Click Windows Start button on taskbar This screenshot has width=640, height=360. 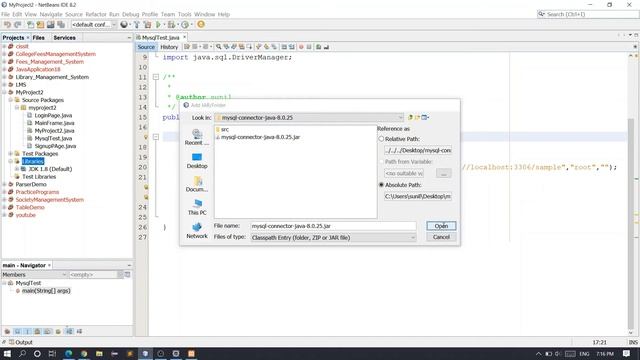[x=7, y=353]
